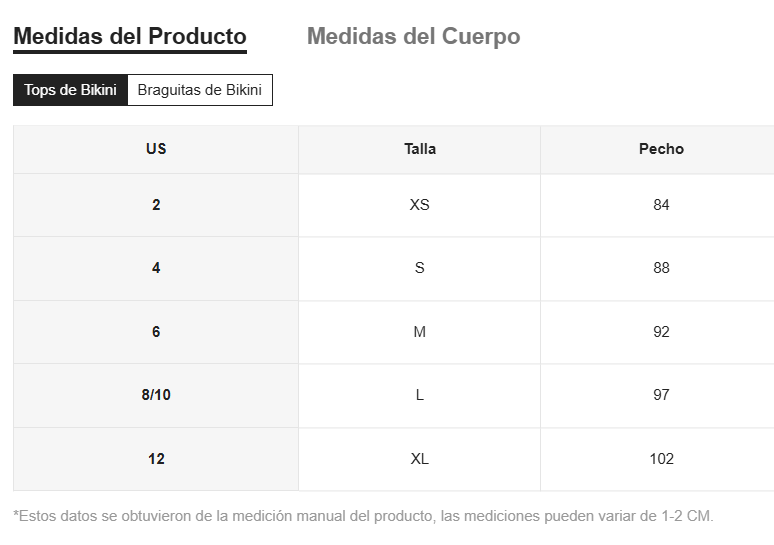
Task: Click the Talla column header
Action: coord(420,149)
